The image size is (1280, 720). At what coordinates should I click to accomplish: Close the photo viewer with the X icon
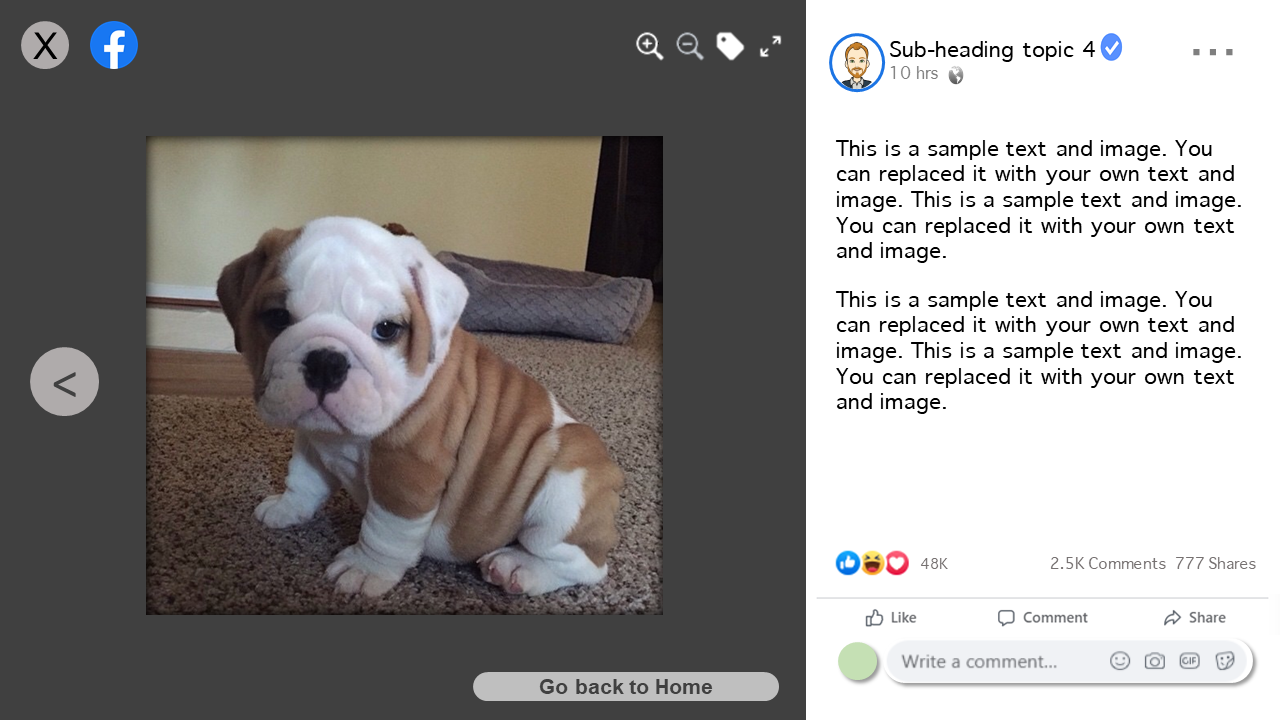point(45,45)
